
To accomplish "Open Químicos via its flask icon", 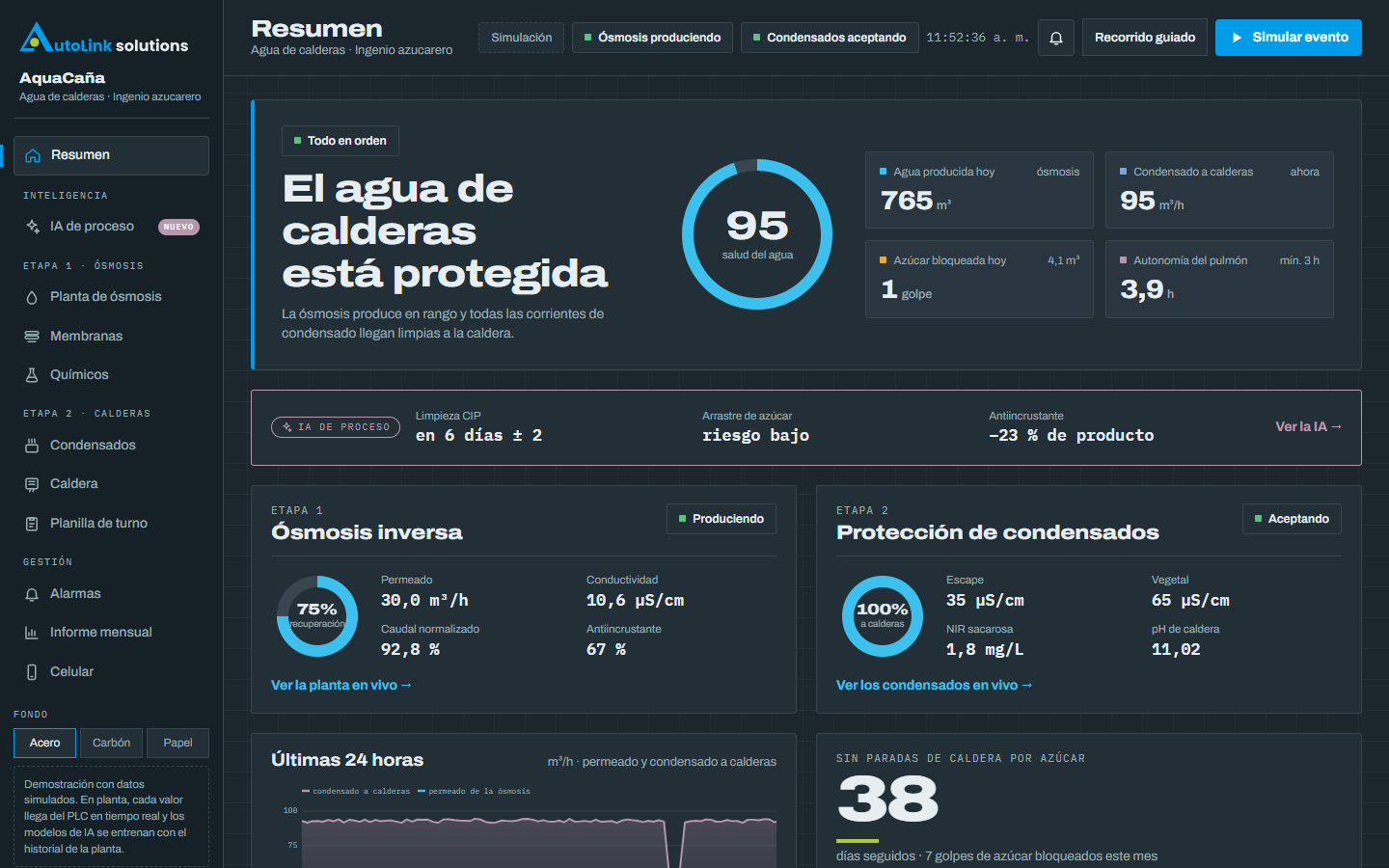I will click(32, 375).
